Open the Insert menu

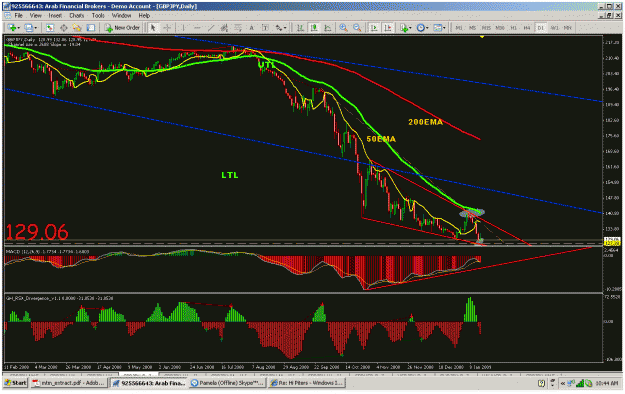(x=55, y=16)
